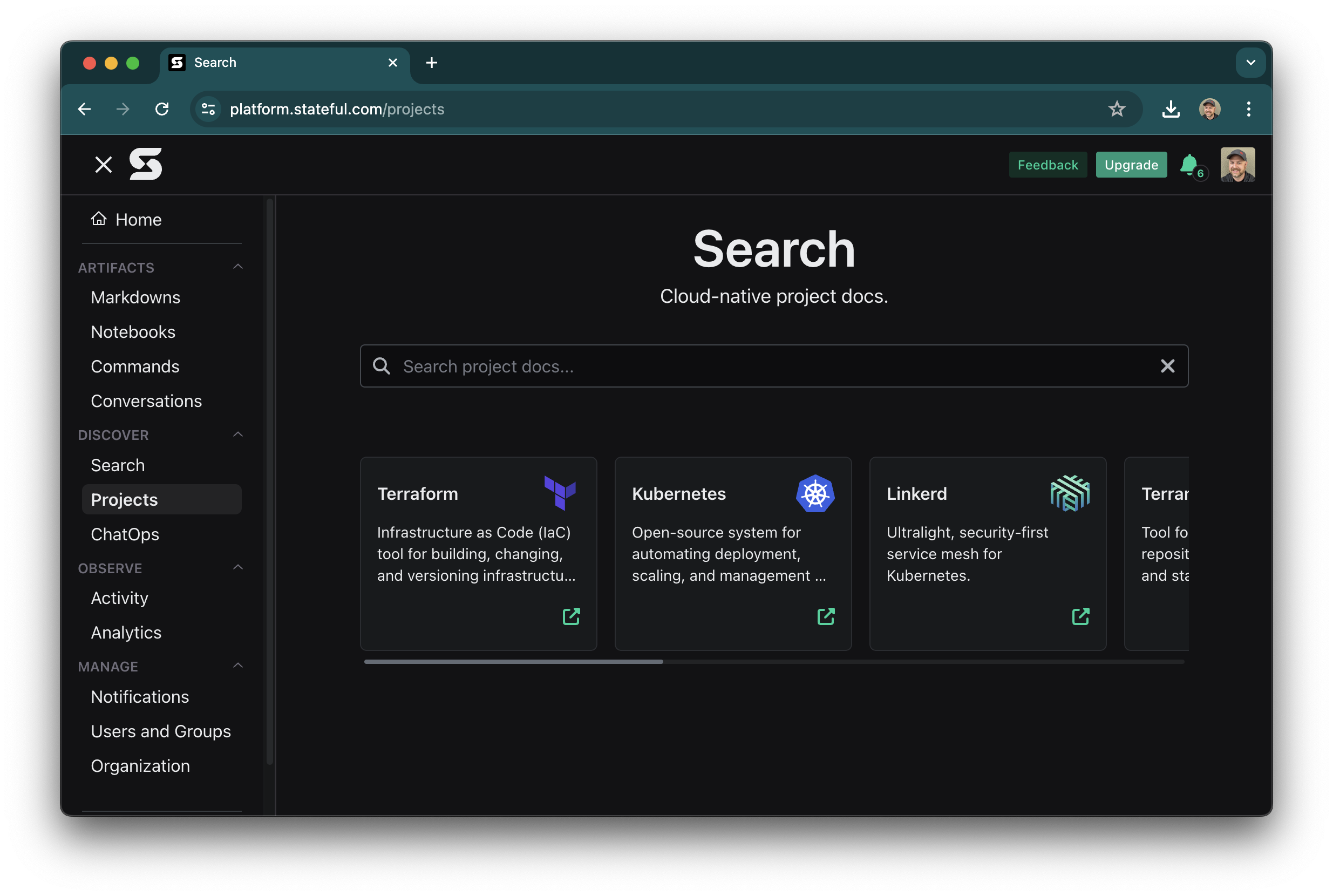Reload the page
1333x896 pixels.
[x=162, y=108]
